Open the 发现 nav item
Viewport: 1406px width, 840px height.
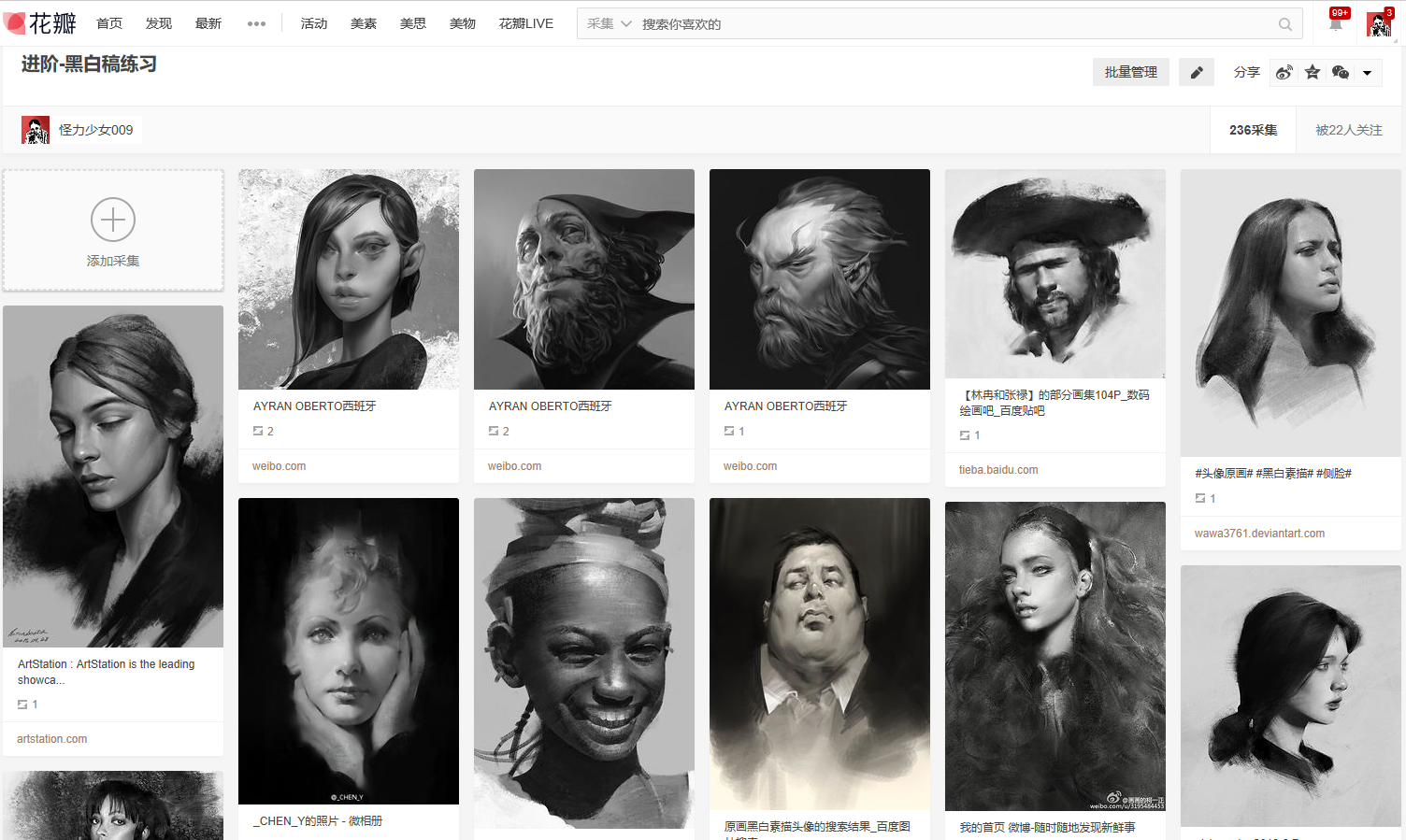[159, 23]
